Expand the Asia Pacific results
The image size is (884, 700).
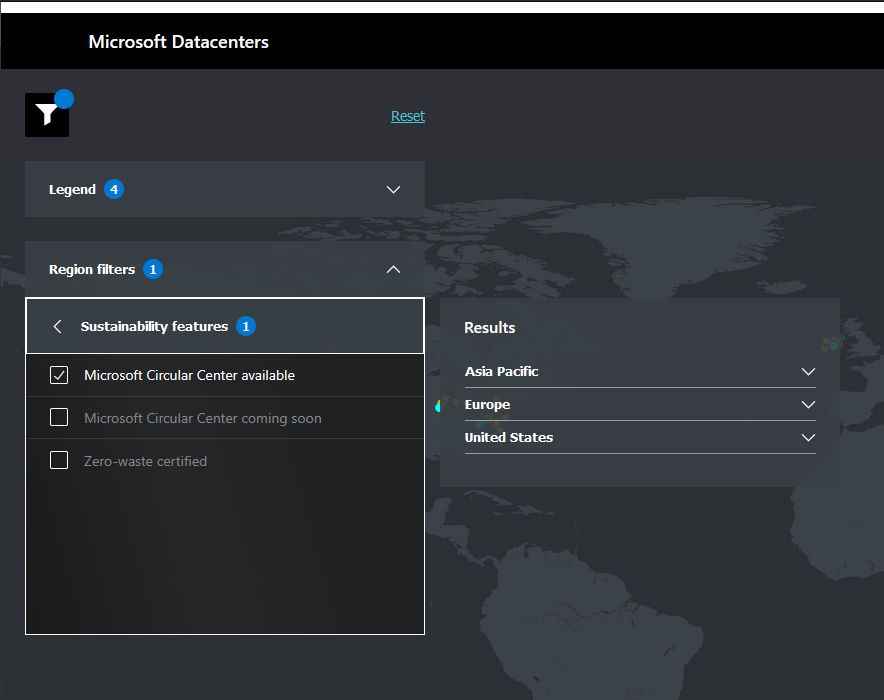pos(808,371)
